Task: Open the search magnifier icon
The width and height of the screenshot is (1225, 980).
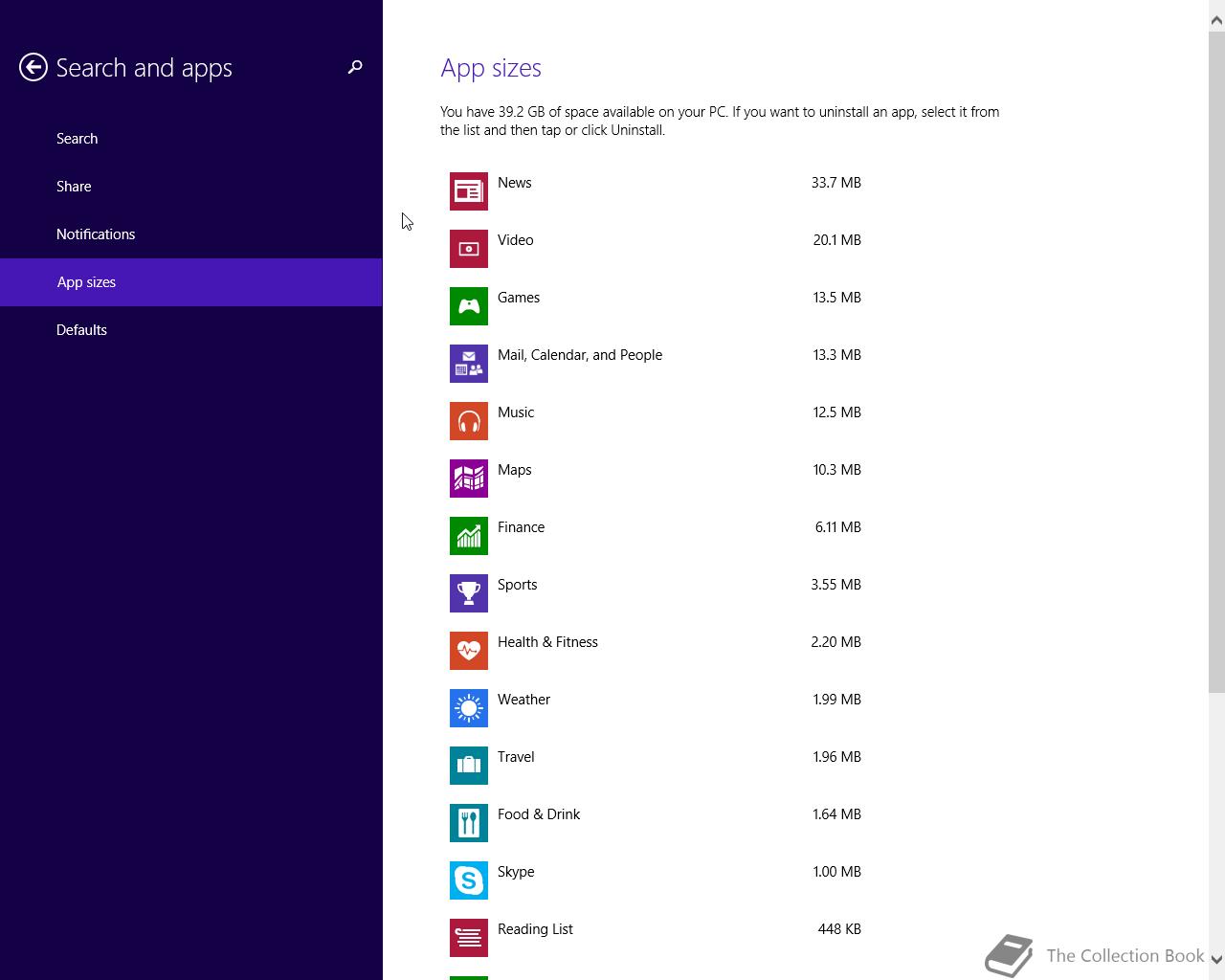Action: click(355, 67)
